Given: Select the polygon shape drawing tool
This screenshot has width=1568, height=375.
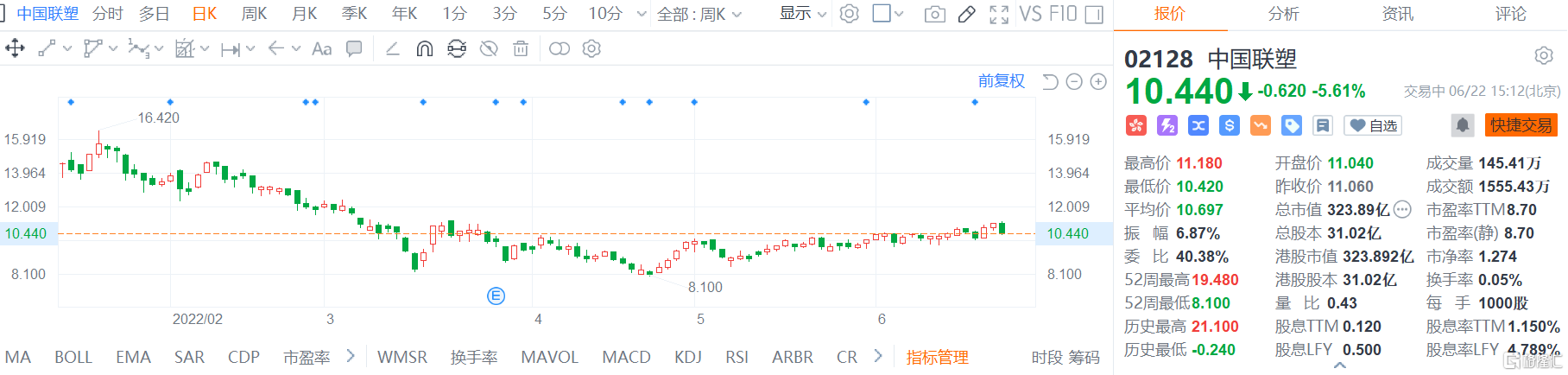Looking at the screenshot, I should coord(92,48).
